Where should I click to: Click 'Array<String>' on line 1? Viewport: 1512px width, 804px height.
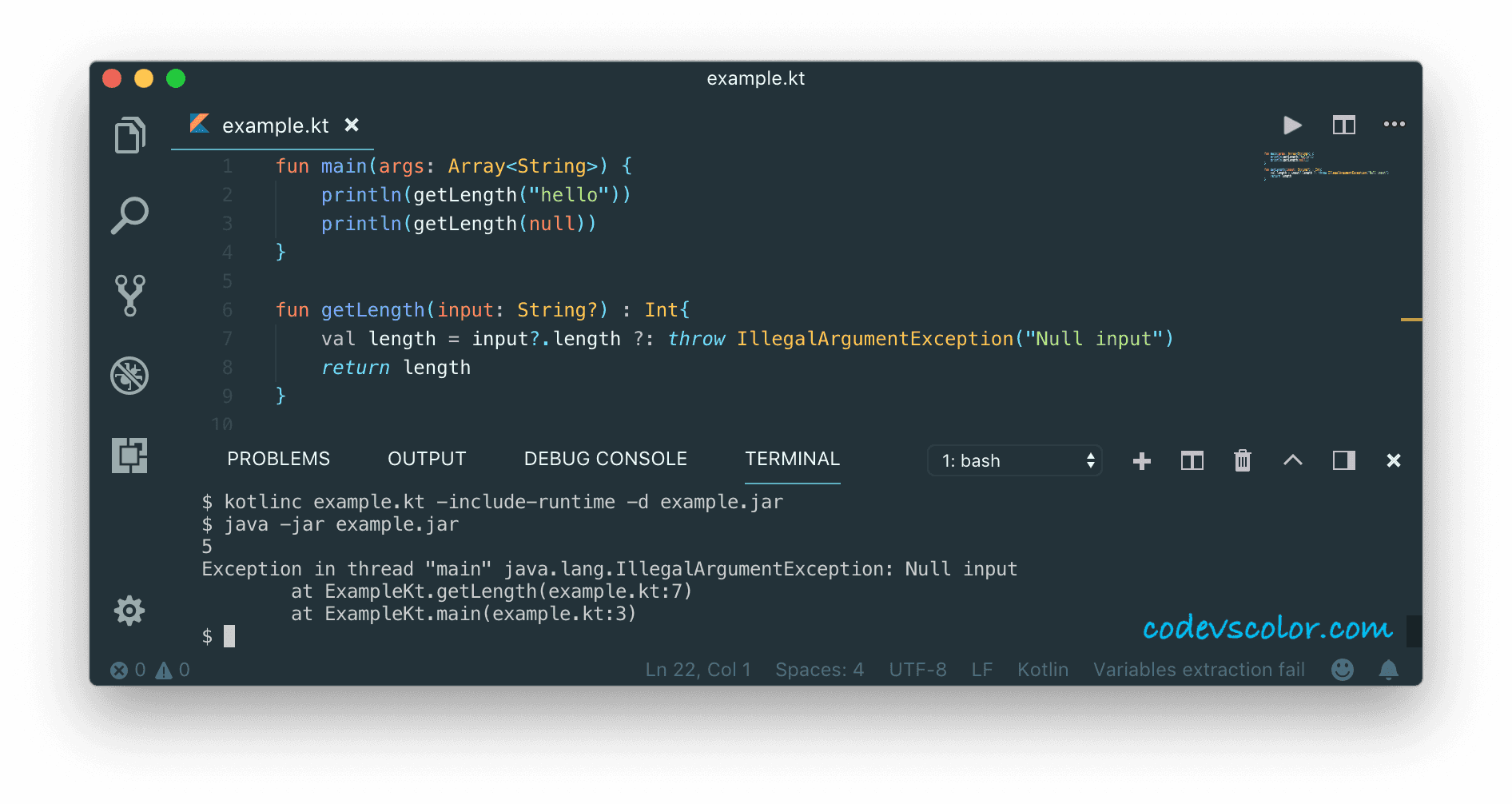coord(523,166)
